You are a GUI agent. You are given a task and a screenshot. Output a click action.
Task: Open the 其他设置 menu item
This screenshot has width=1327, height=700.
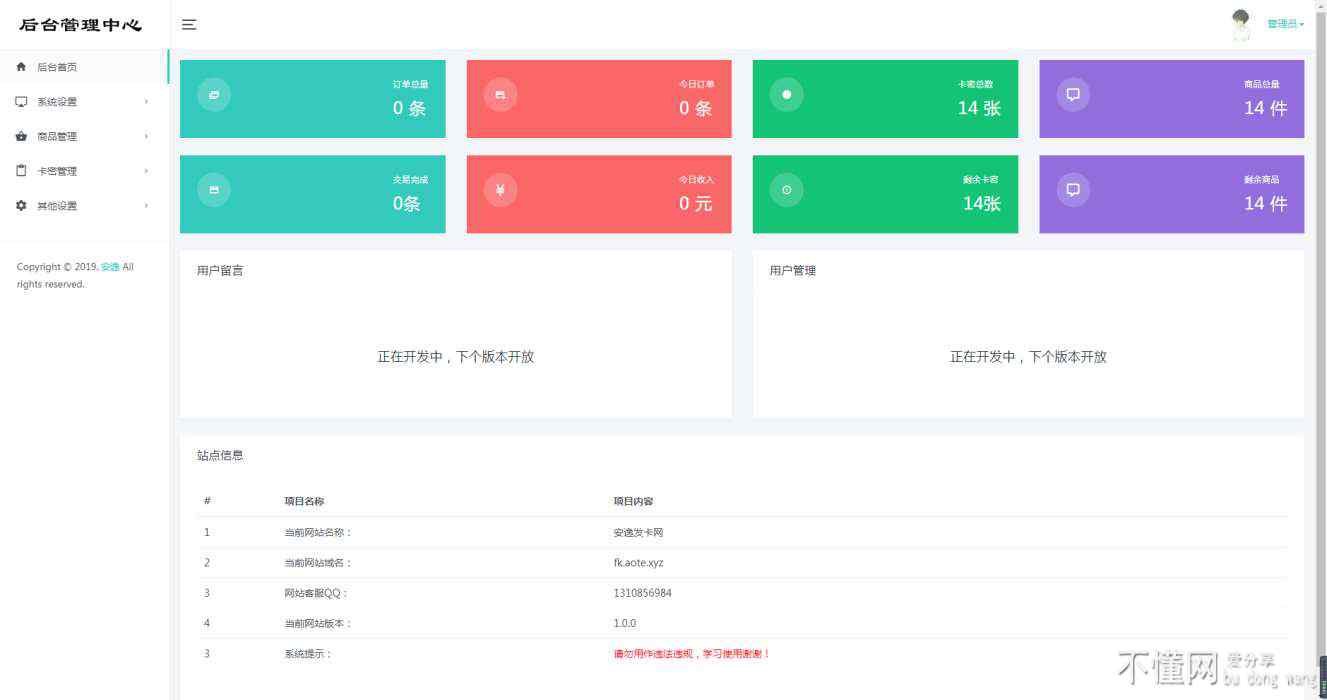(x=84, y=205)
